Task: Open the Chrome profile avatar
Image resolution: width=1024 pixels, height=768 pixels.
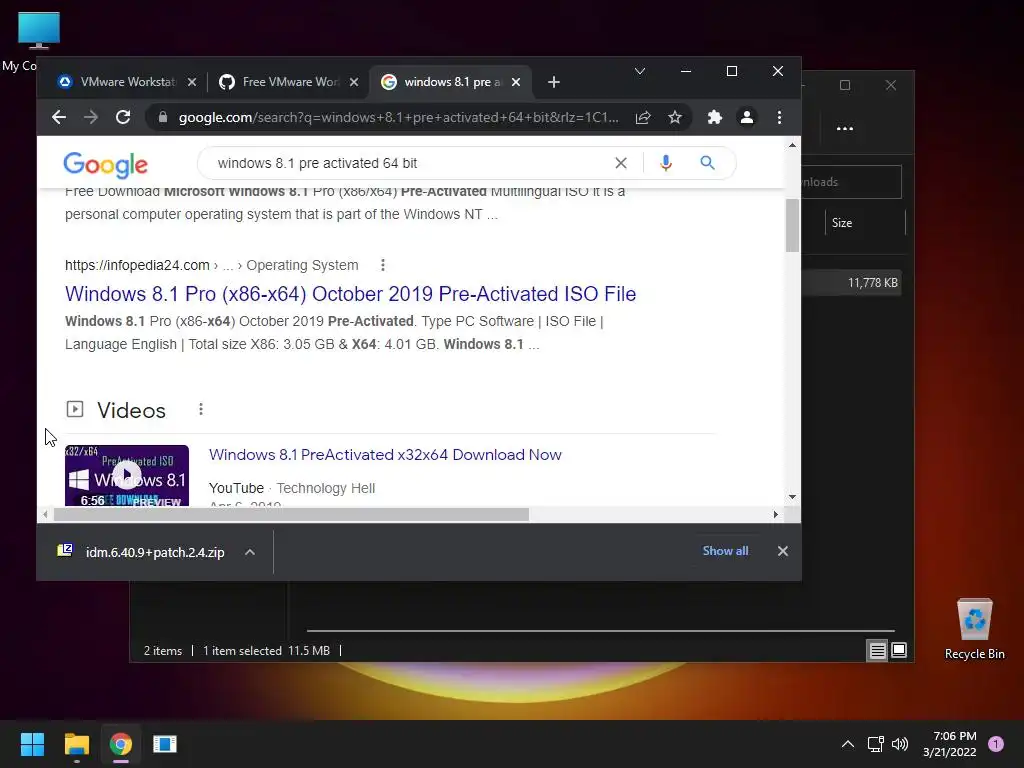Action: (x=746, y=118)
